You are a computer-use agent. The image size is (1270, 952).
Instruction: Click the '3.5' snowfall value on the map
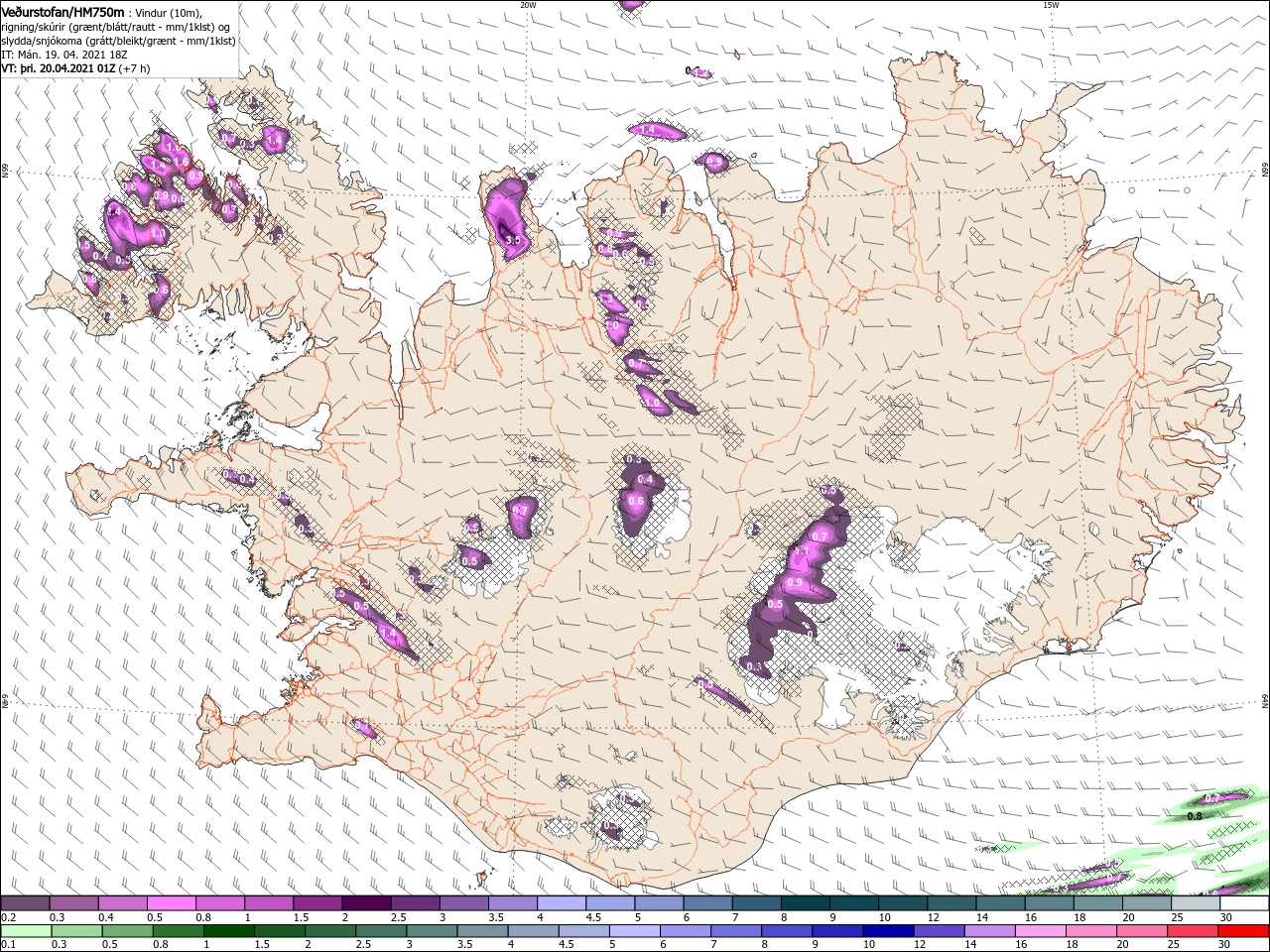point(513,240)
